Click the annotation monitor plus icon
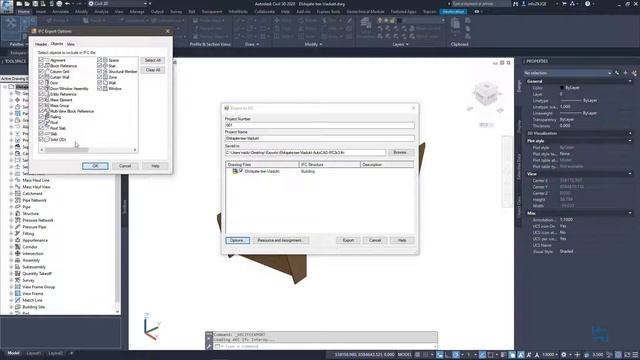This screenshot has height=360, width=640. [577, 355]
